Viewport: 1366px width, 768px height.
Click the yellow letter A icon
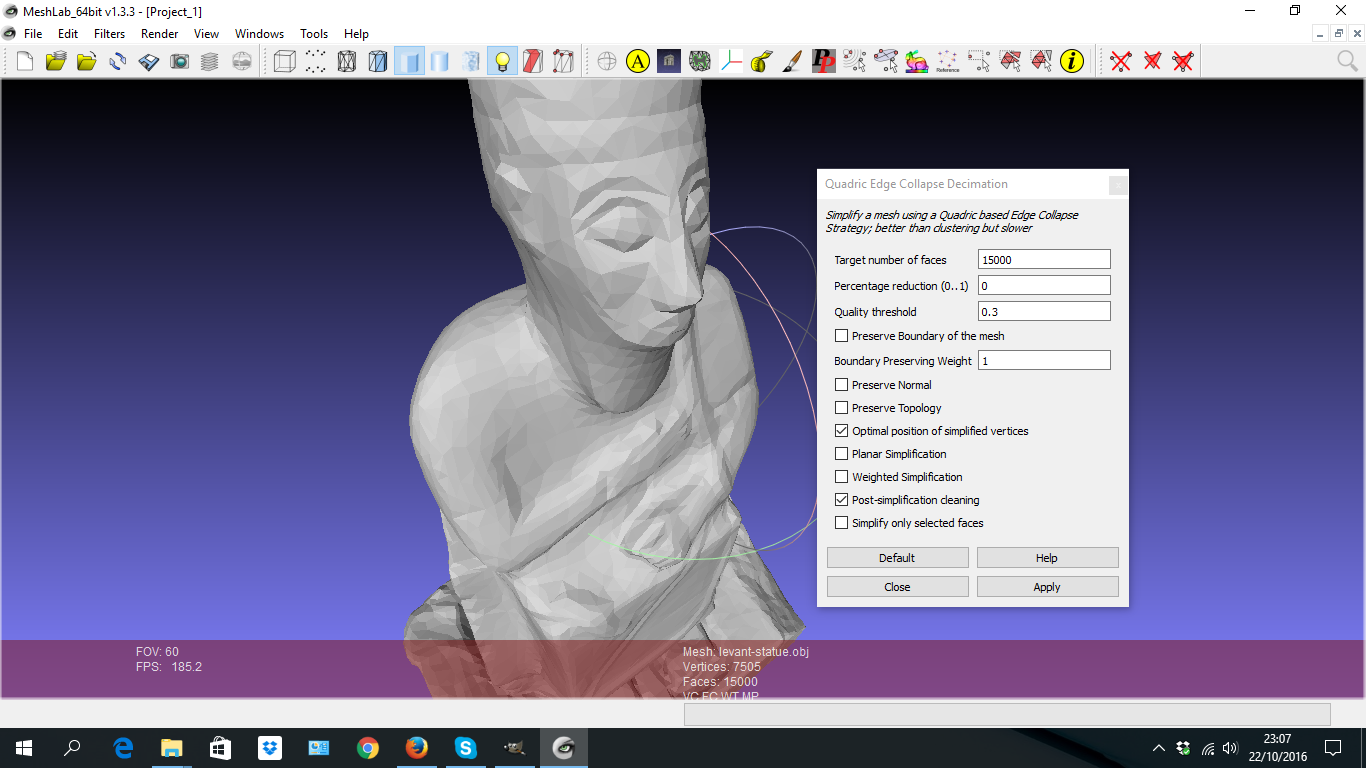click(x=637, y=62)
